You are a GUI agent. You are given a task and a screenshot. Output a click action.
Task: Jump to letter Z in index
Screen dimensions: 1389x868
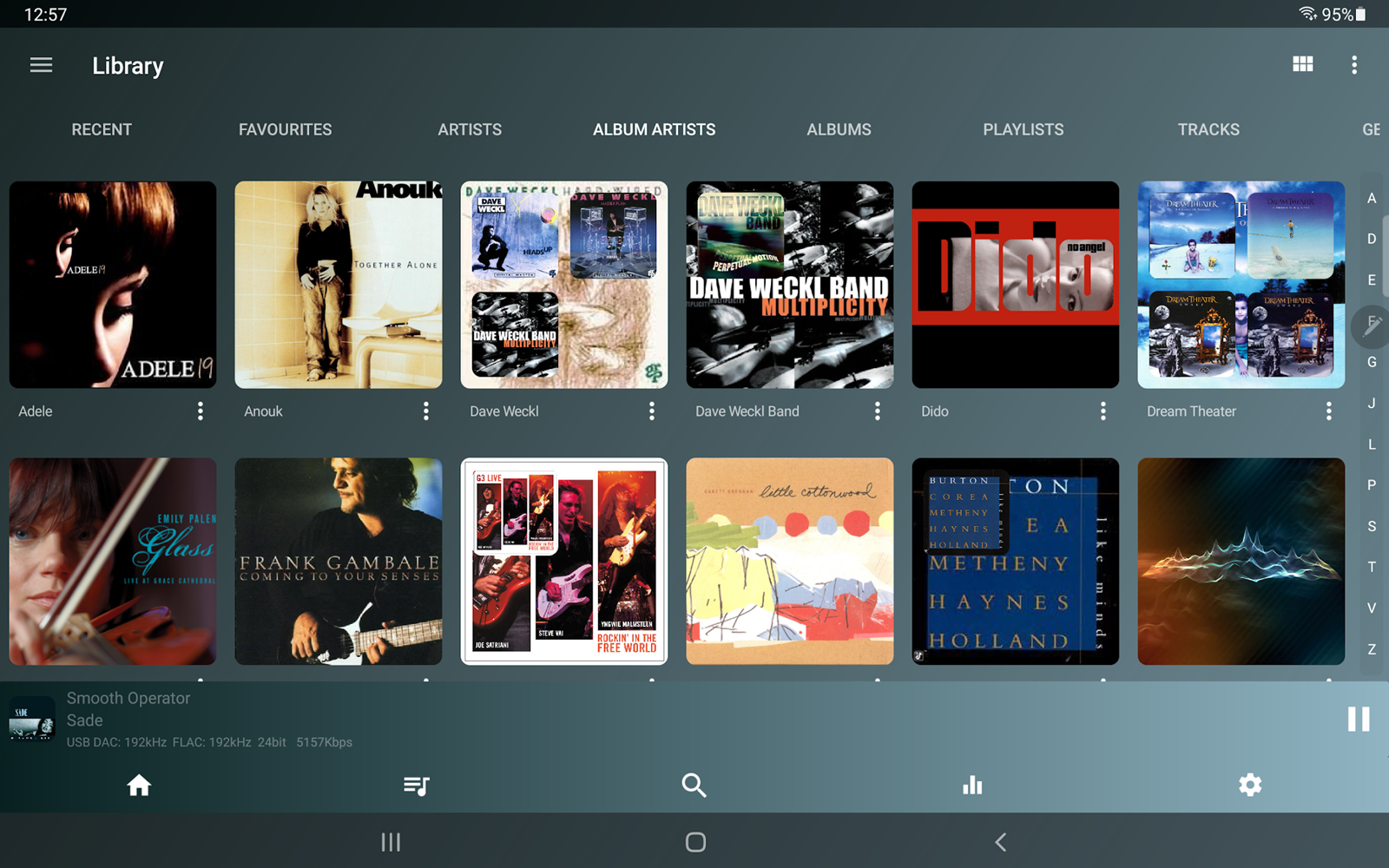tap(1372, 648)
